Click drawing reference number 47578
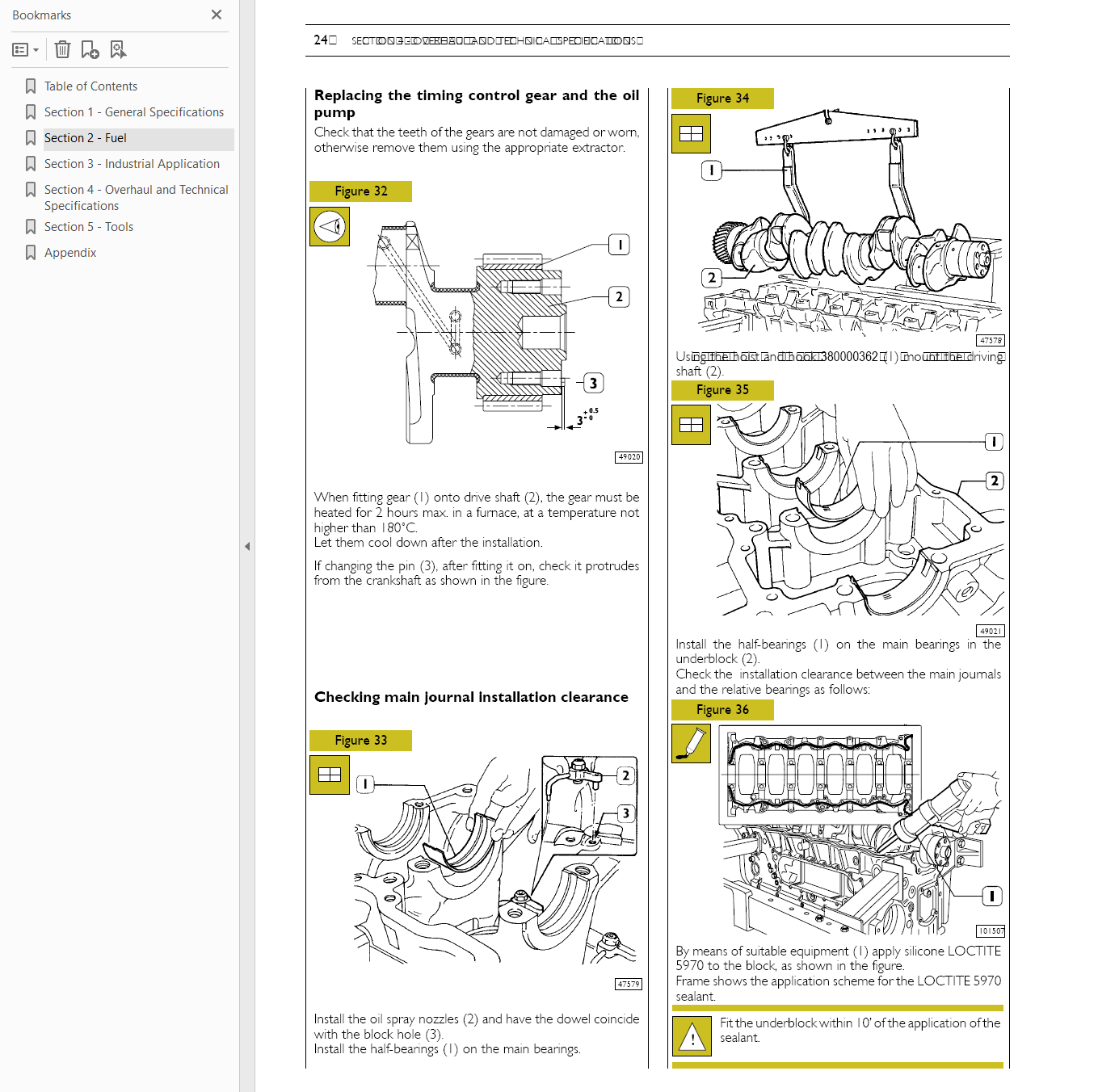Image resolution: width=1098 pixels, height=1092 pixels. click(x=991, y=341)
